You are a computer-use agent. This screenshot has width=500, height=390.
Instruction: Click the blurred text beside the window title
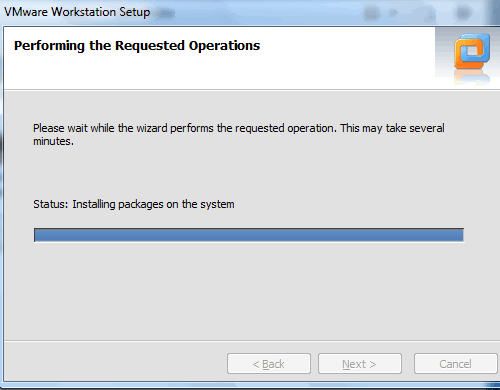[x=166, y=13]
